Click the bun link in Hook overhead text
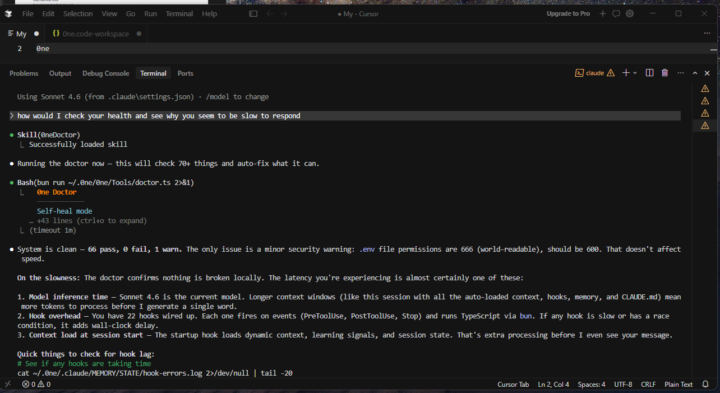The width and height of the screenshot is (720, 393). pos(526,316)
